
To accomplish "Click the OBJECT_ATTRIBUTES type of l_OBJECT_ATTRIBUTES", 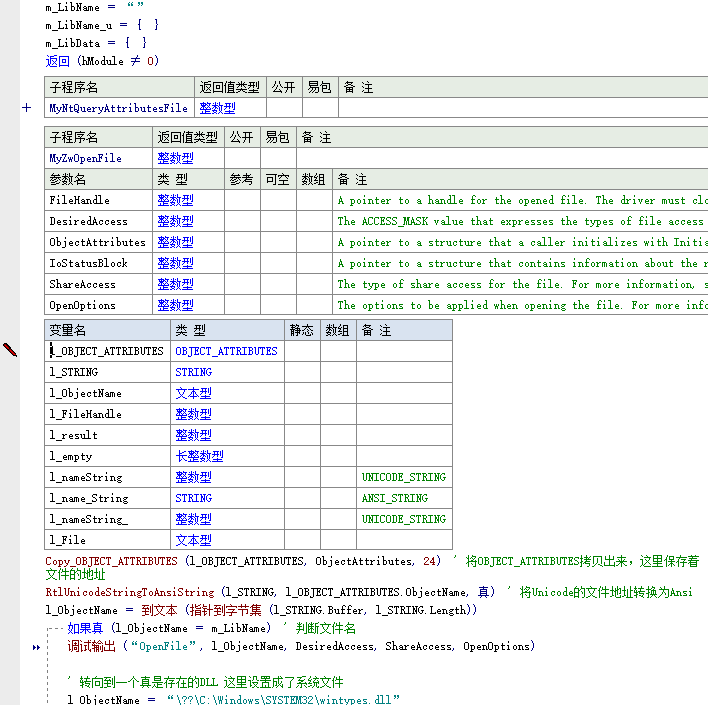I will click(x=226, y=351).
